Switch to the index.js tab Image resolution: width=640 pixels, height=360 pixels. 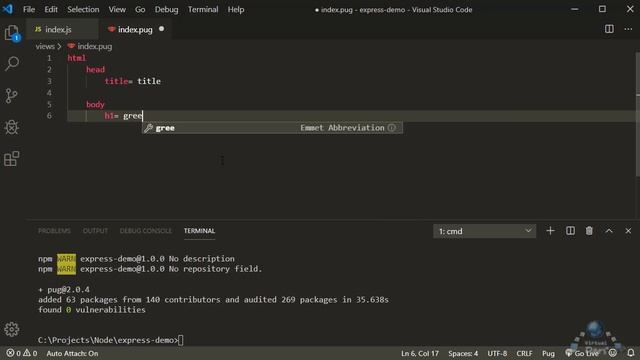(x=62, y=29)
